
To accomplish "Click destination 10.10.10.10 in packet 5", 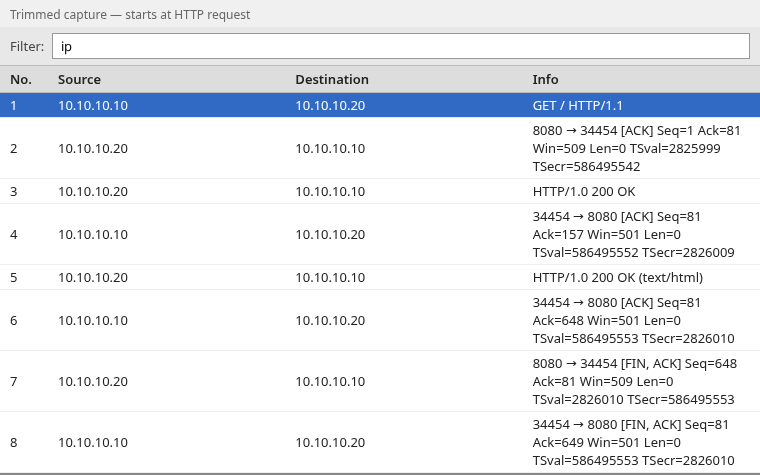I will [x=330, y=277].
